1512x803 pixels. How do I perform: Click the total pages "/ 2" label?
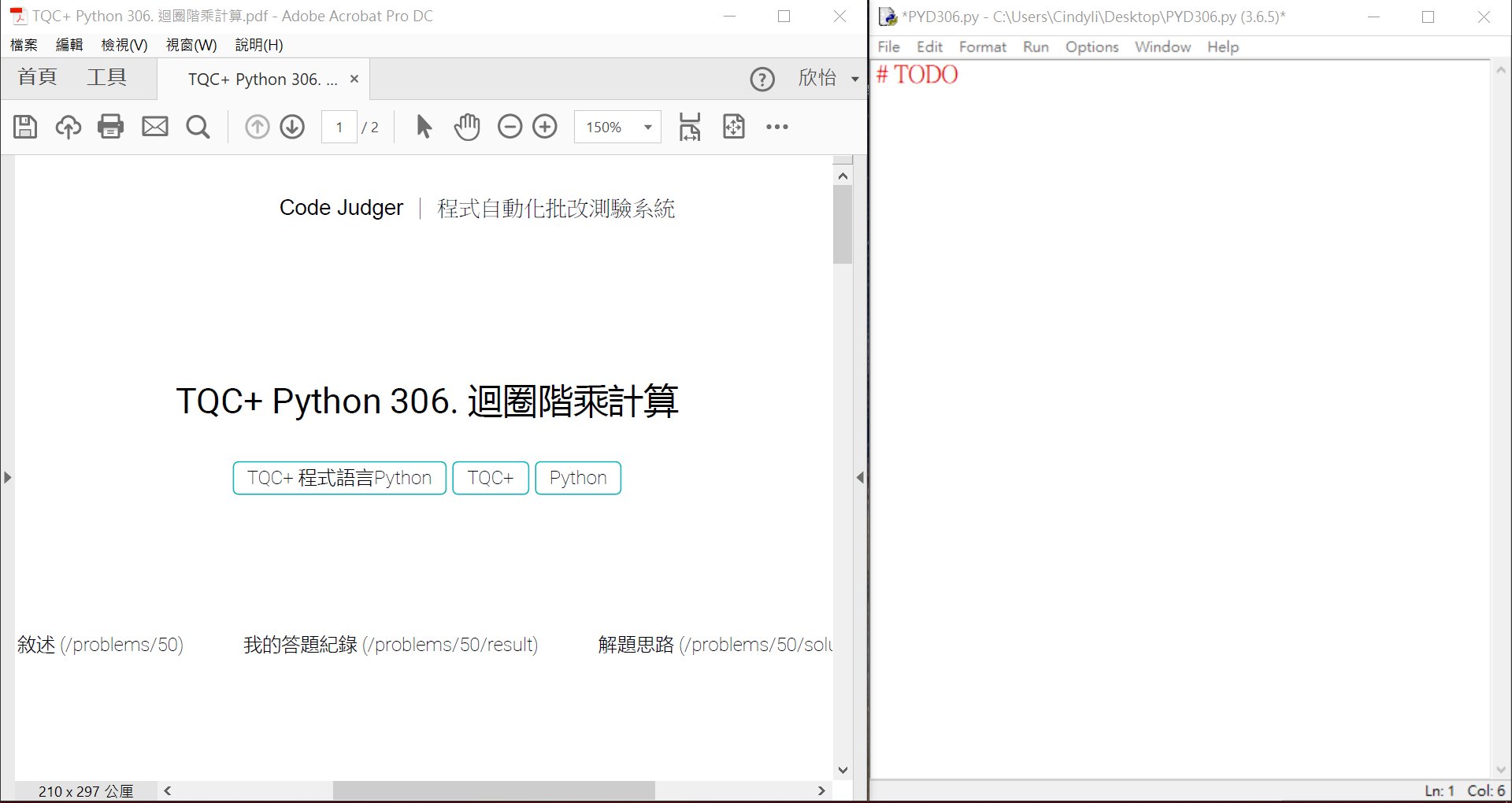[370, 128]
